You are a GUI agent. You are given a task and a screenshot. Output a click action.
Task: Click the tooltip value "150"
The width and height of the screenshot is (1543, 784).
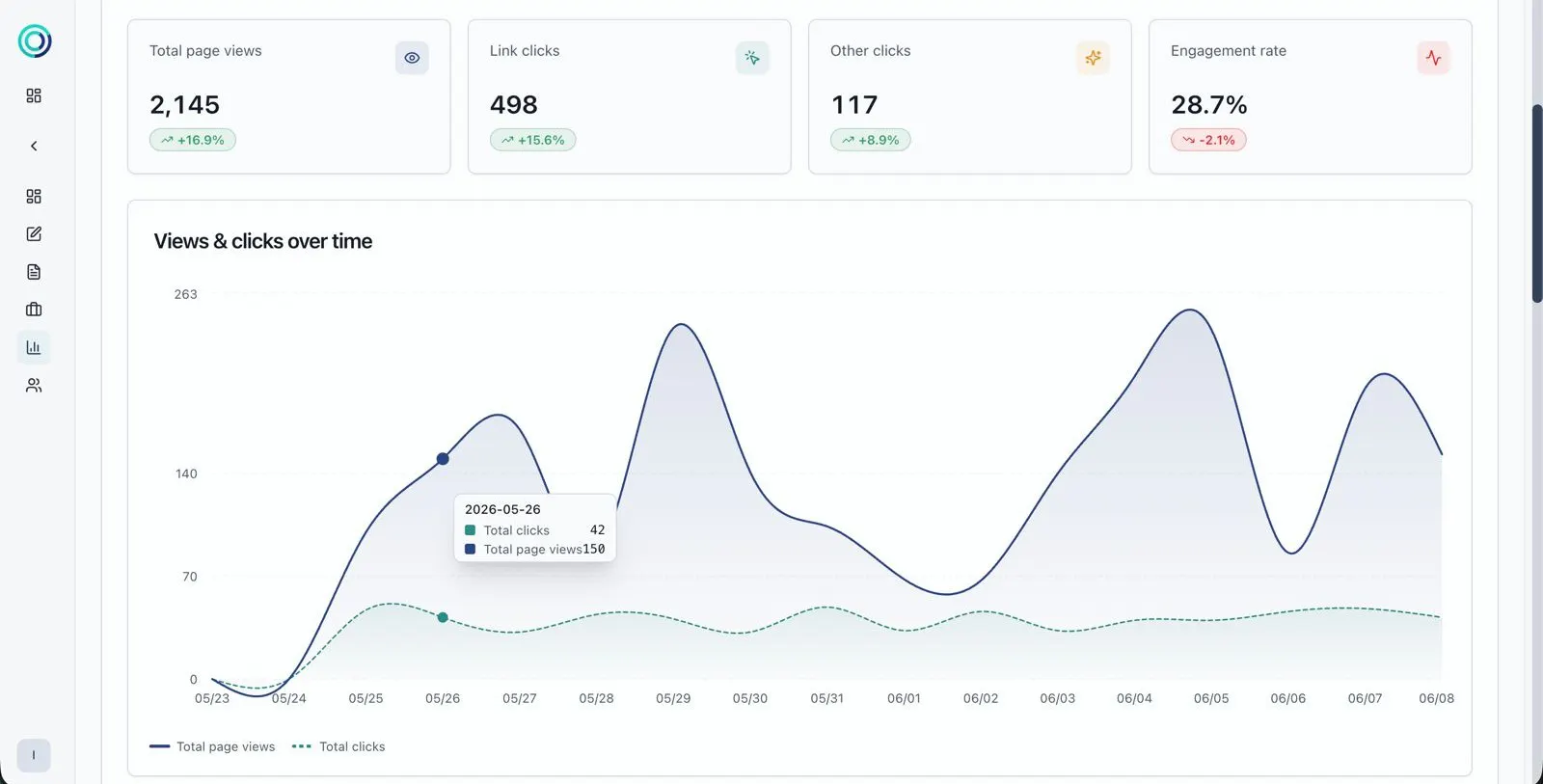click(x=594, y=549)
